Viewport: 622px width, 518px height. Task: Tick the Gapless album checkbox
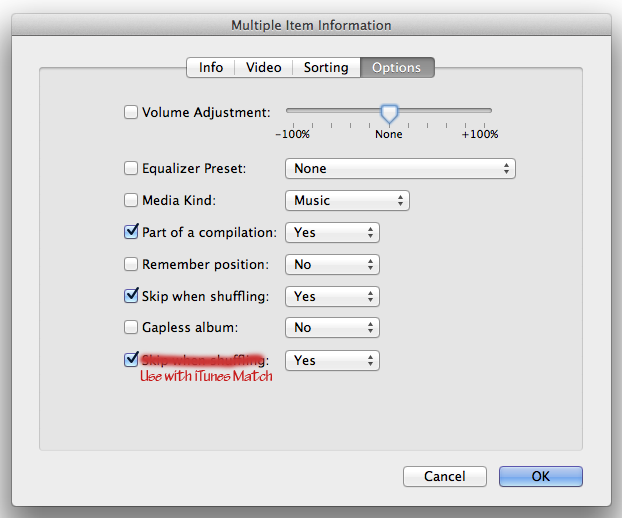point(131,328)
